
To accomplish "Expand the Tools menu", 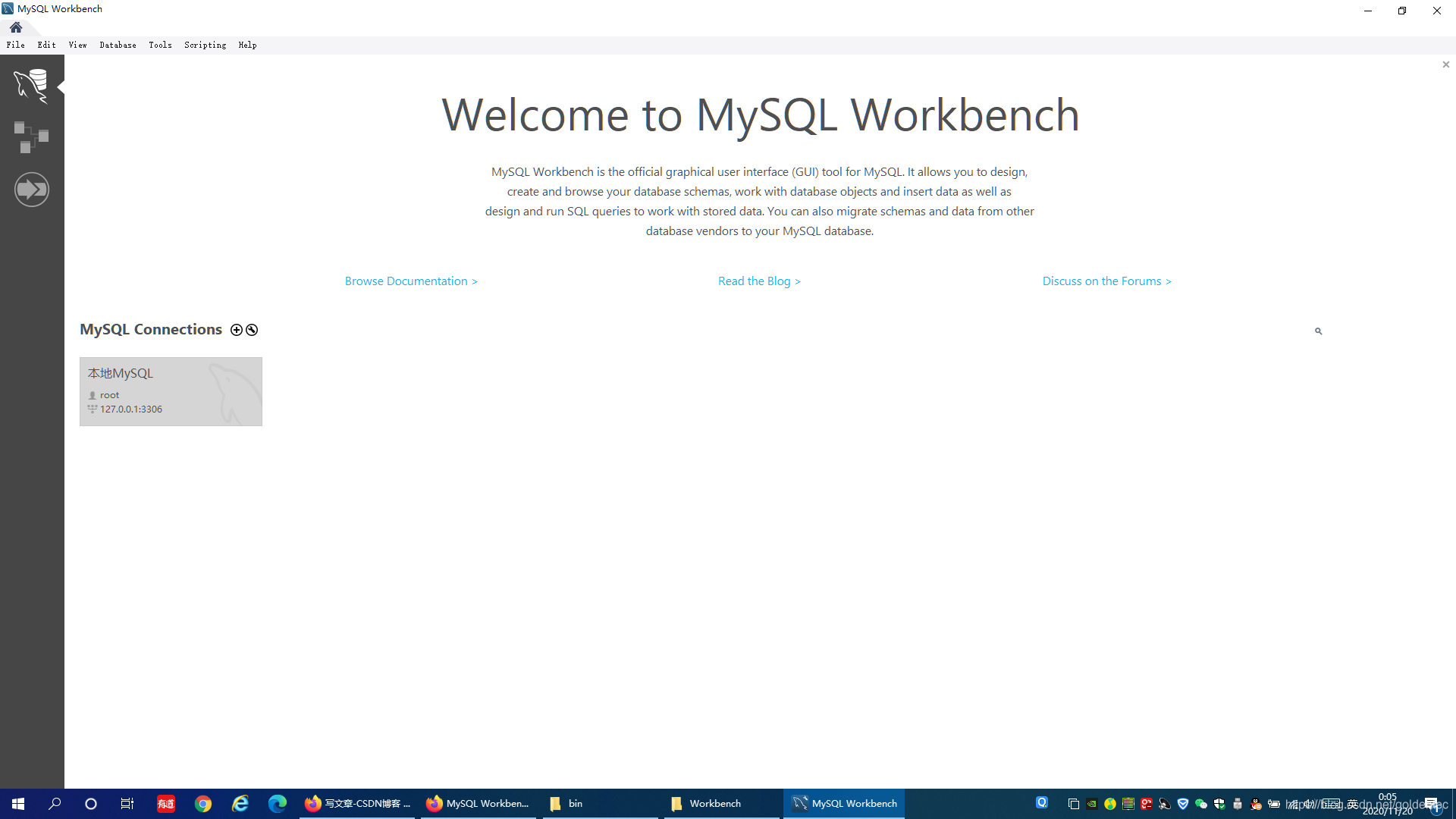I will [159, 45].
